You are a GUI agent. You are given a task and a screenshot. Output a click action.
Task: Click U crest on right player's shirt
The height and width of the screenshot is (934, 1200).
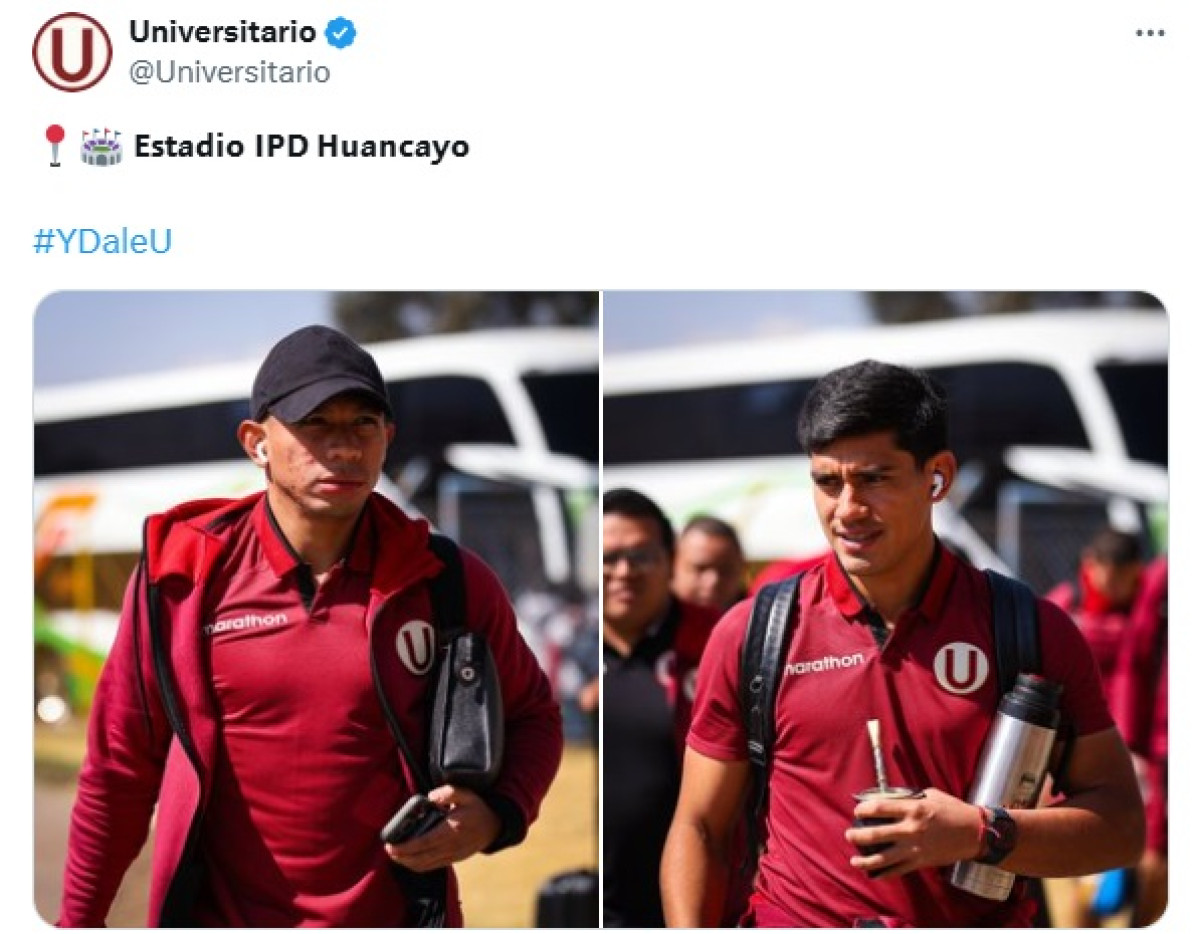coord(961,668)
